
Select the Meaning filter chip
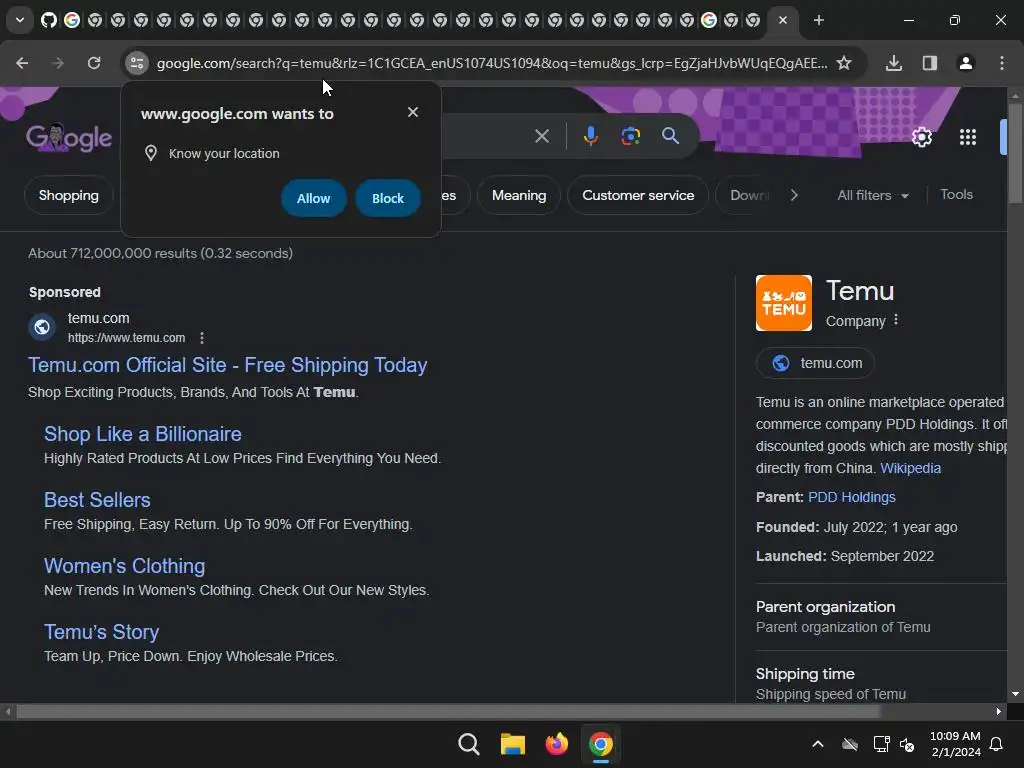519,195
